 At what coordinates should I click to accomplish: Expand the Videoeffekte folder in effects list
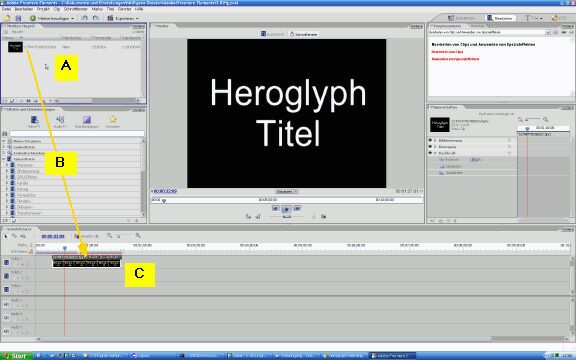pos(4,159)
